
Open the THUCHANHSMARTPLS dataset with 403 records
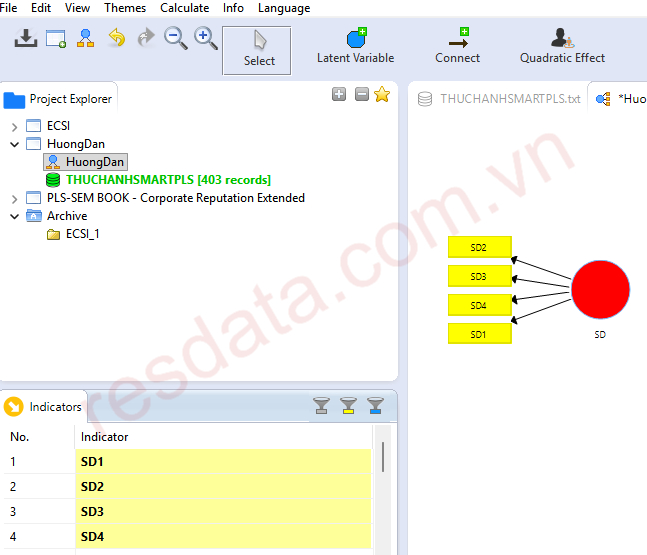(167, 180)
